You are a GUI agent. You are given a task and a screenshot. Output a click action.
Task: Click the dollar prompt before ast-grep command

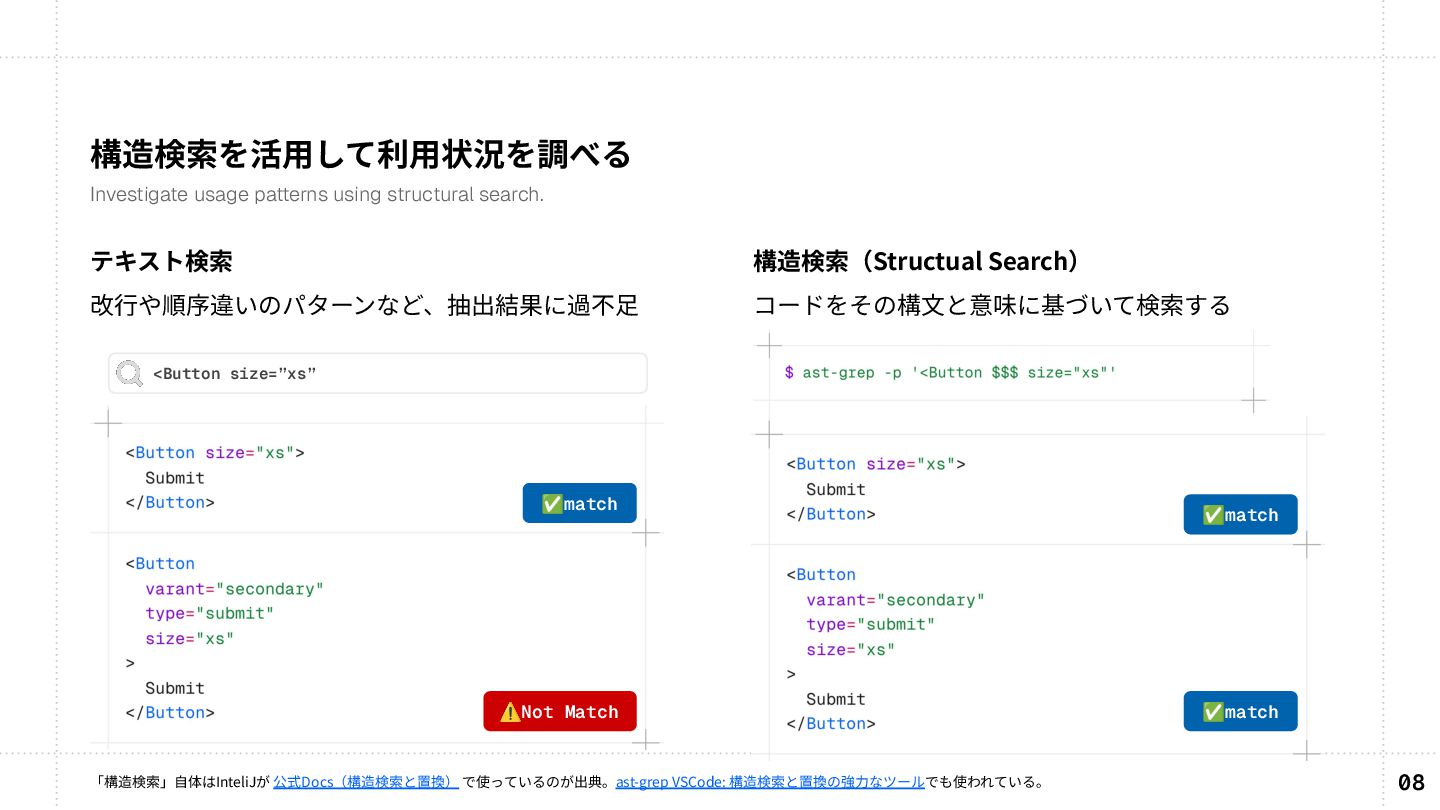[x=789, y=373]
